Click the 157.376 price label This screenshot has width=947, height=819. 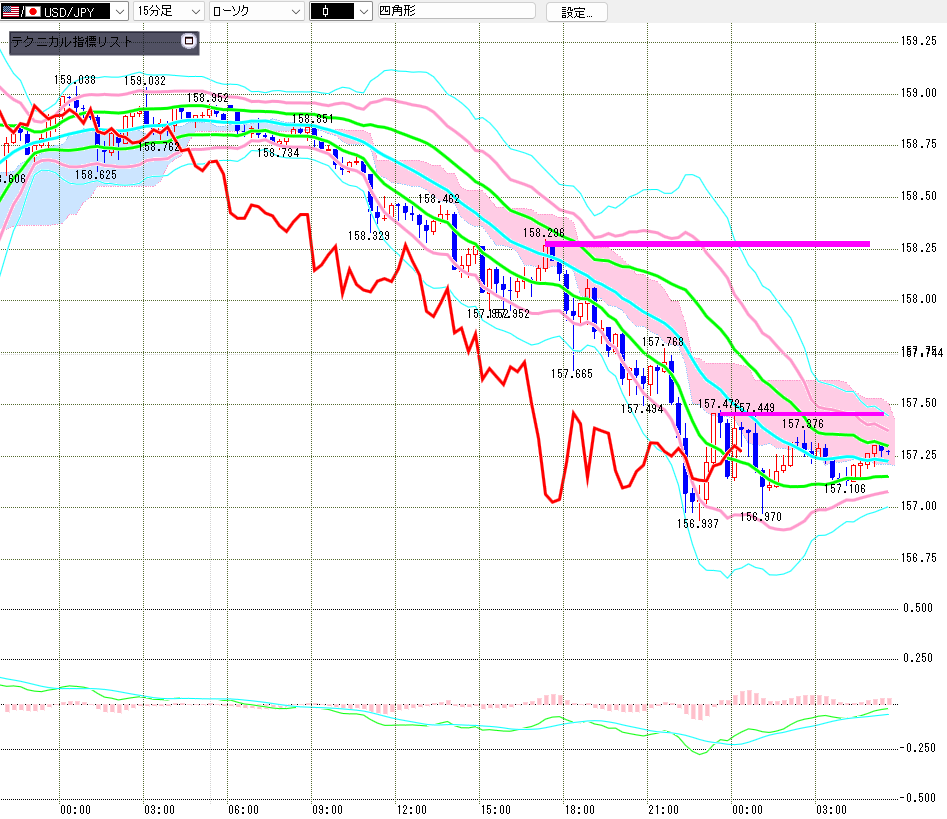click(x=803, y=424)
